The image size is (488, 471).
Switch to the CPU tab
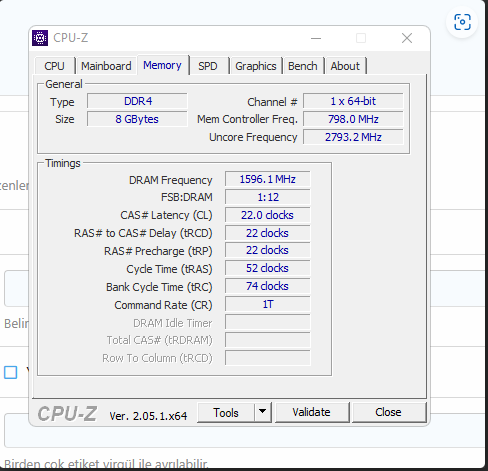(54, 66)
